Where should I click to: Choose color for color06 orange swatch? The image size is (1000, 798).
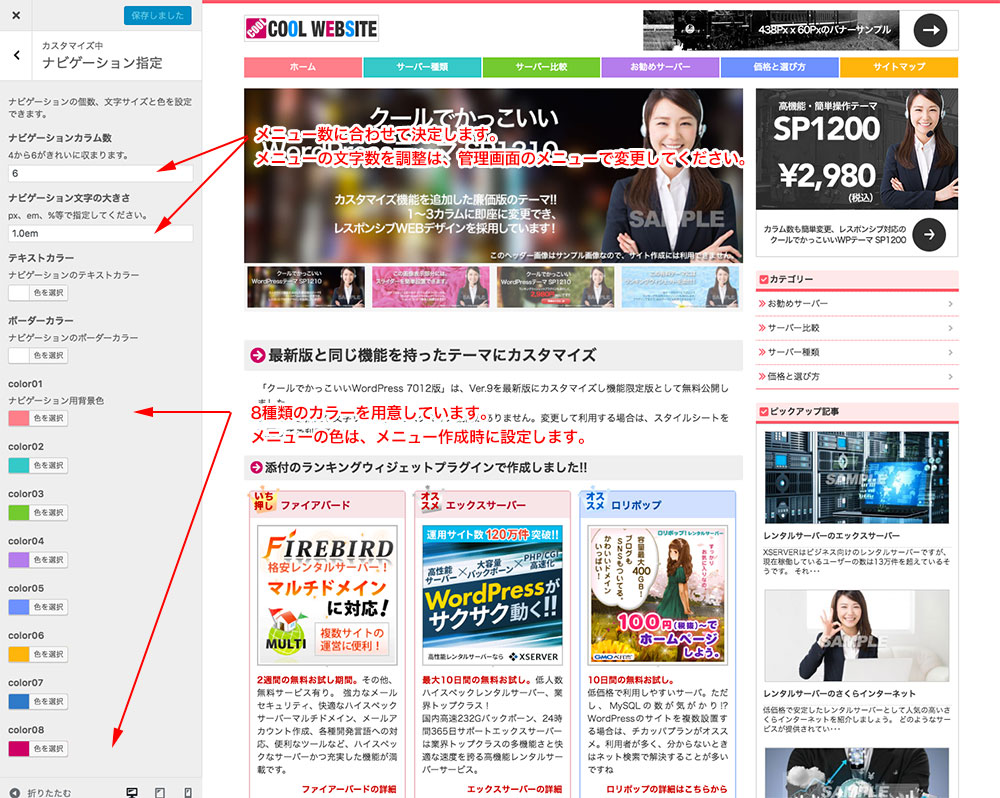(x=38, y=654)
